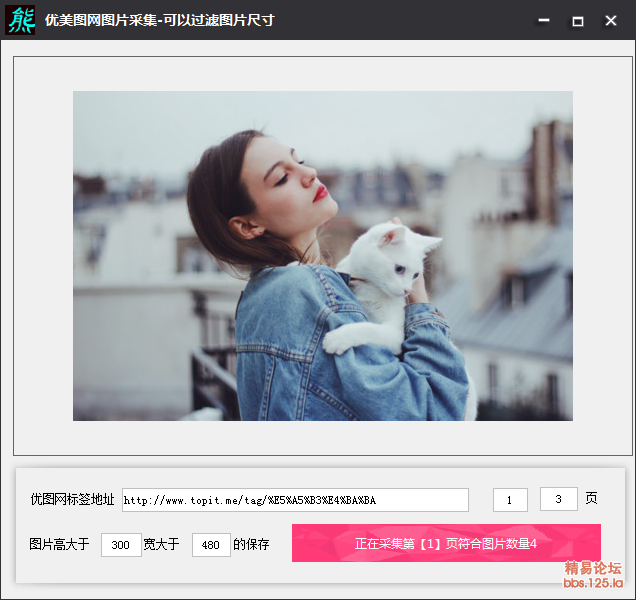Close the image collector window
This screenshot has height=600, width=636.
pos(610,20)
